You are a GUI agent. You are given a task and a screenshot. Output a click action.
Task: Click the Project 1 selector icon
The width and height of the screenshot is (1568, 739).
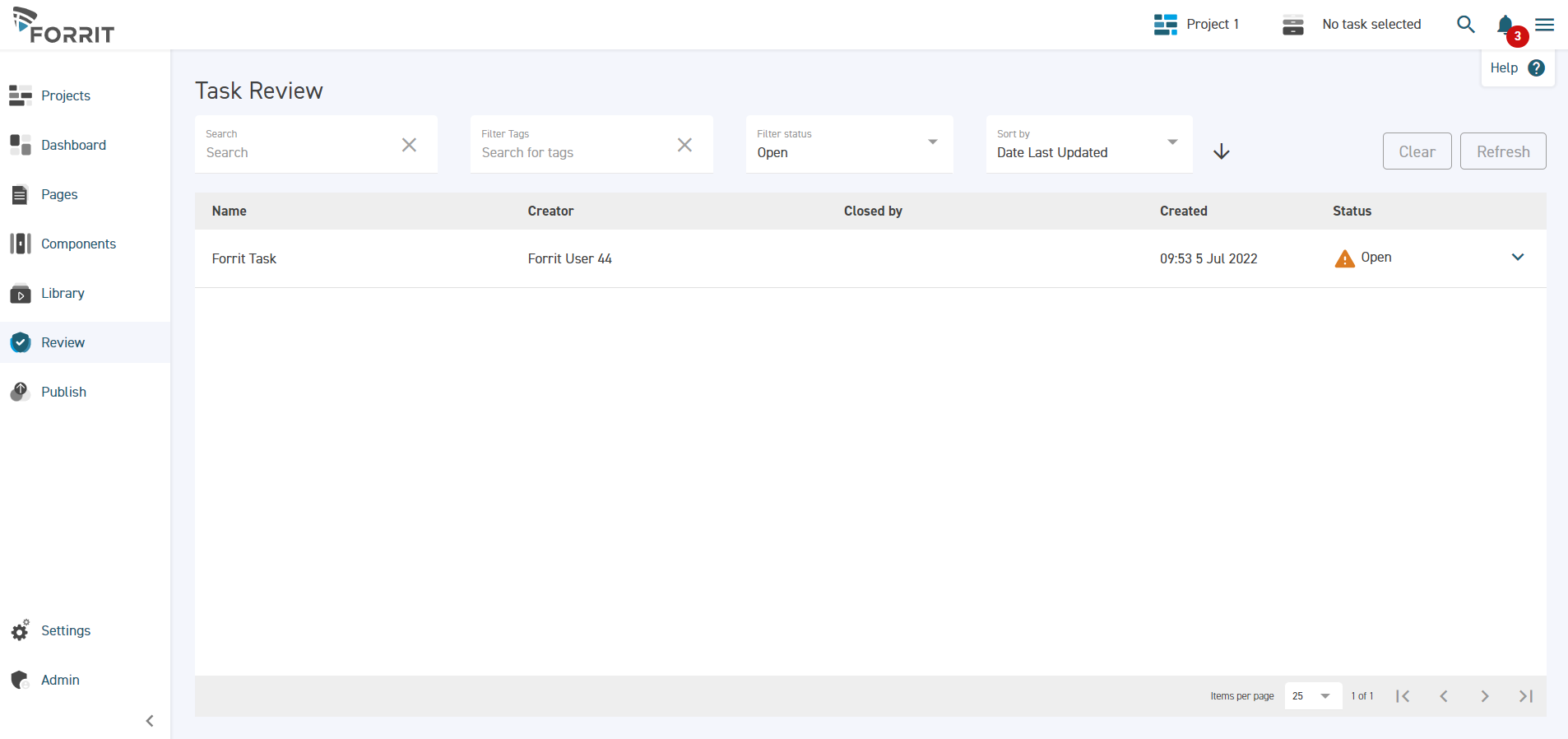(1165, 25)
